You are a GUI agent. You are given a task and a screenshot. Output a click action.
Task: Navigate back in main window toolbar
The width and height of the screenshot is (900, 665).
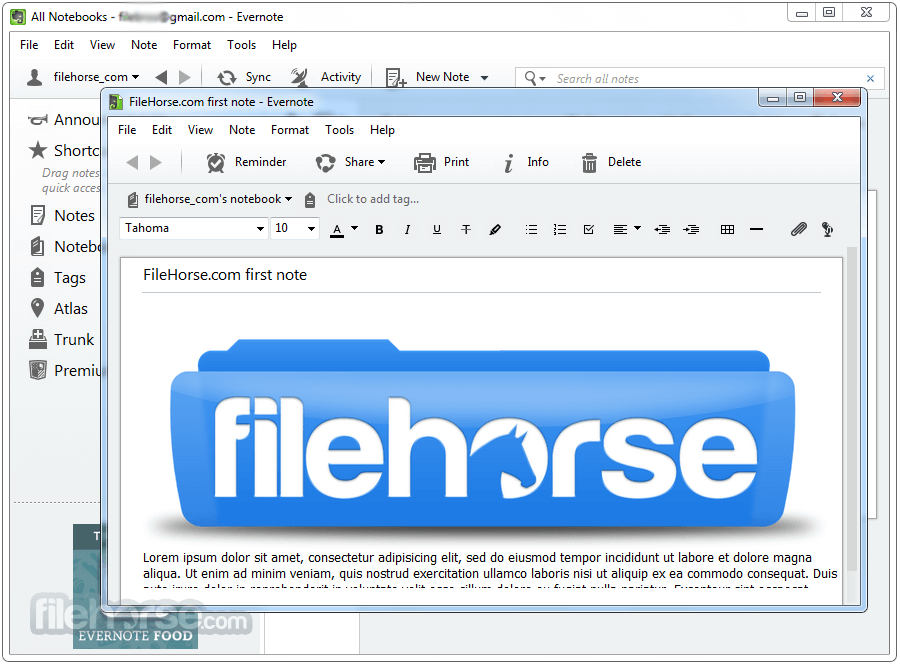point(161,77)
